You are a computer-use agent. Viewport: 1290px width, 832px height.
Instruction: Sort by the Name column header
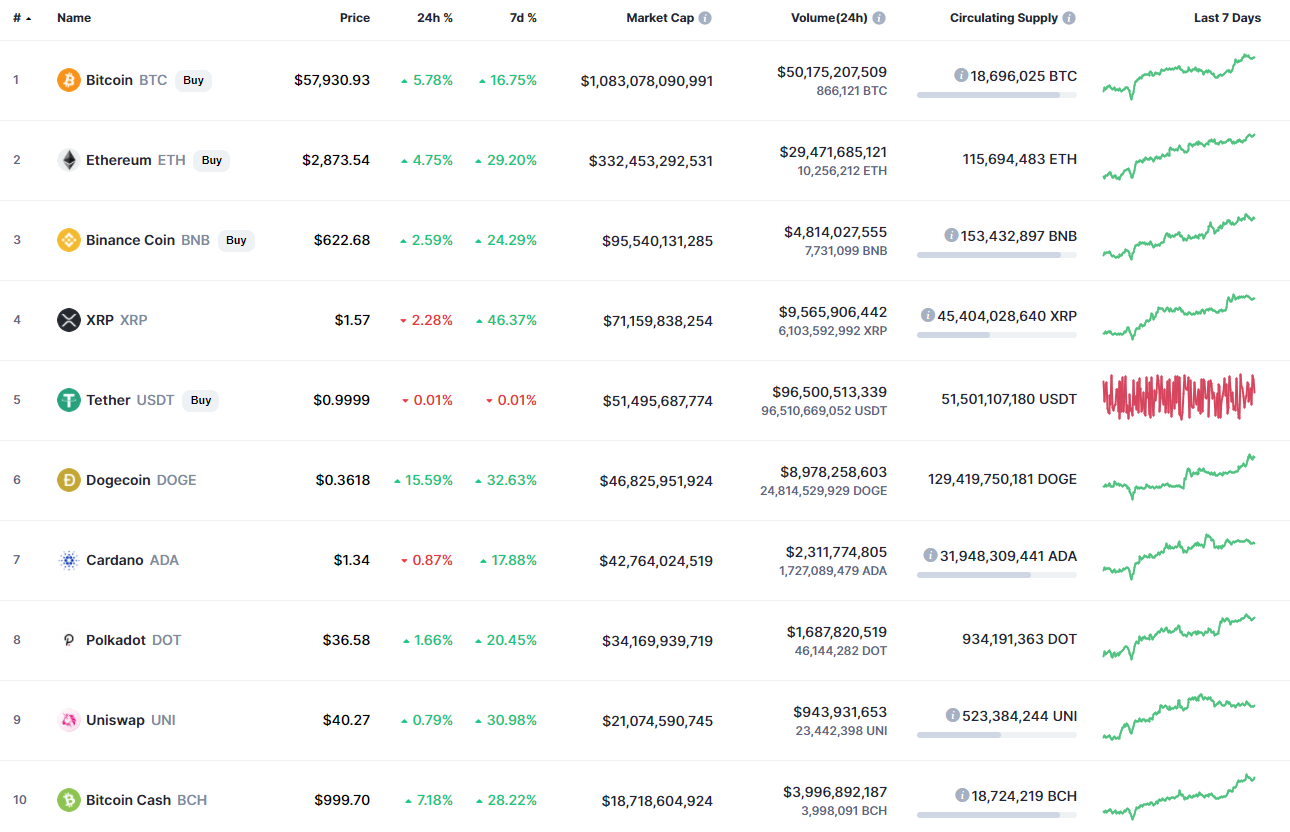coord(74,18)
